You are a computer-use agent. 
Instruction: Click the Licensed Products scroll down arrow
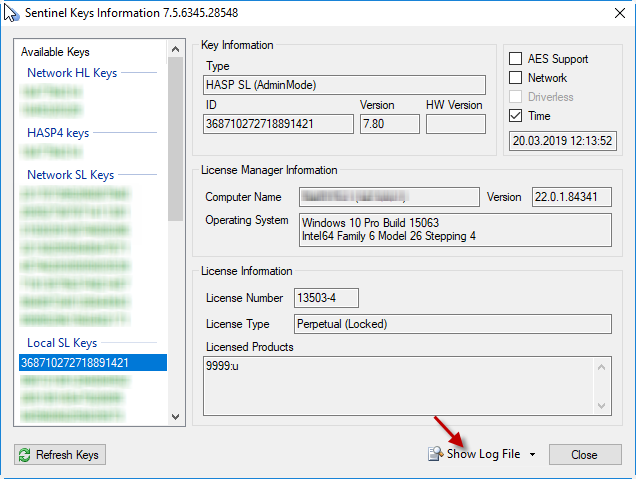tap(602, 406)
